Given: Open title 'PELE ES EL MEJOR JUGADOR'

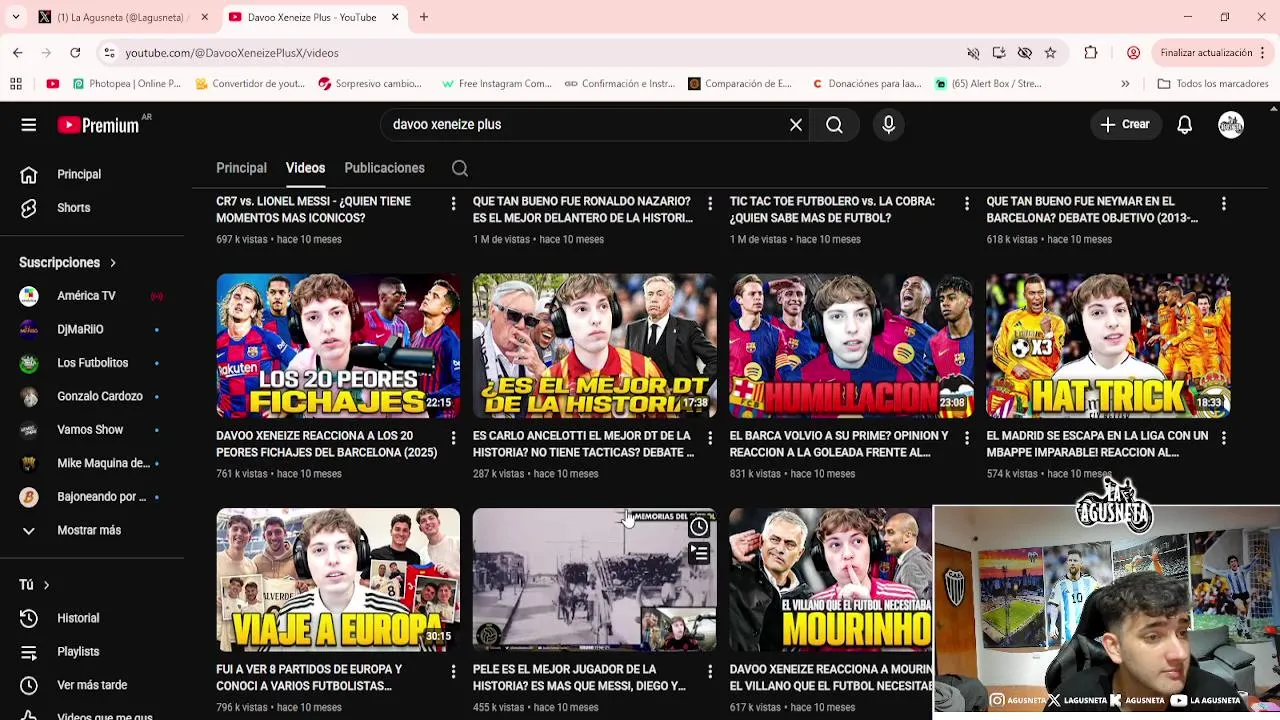Looking at the screenshot, I should pyautogui.click(x=579, y=678).
